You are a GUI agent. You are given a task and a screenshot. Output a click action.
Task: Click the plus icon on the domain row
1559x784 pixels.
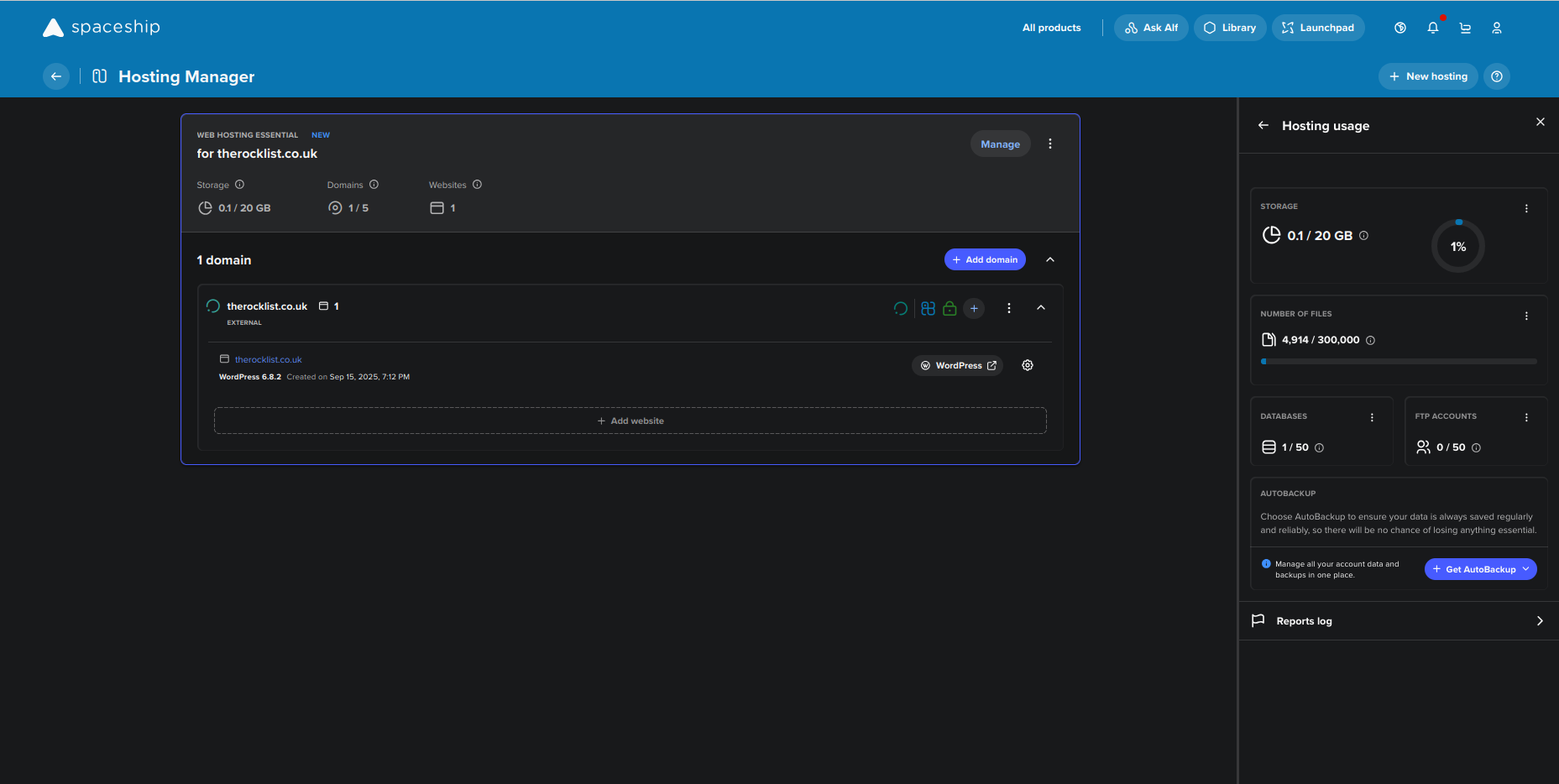[973, 308]
